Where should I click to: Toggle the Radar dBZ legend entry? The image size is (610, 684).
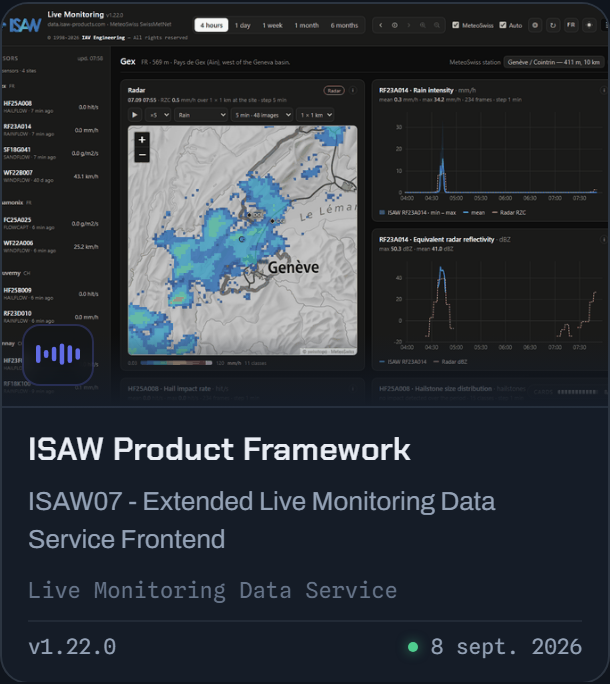(x=450, y=362)
